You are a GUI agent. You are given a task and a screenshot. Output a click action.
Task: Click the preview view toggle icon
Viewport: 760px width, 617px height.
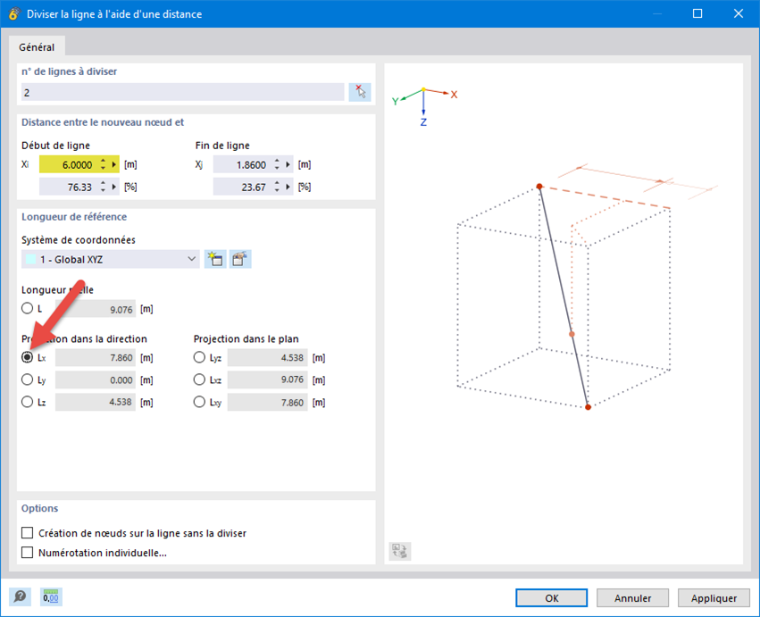[x=400, y=551]
